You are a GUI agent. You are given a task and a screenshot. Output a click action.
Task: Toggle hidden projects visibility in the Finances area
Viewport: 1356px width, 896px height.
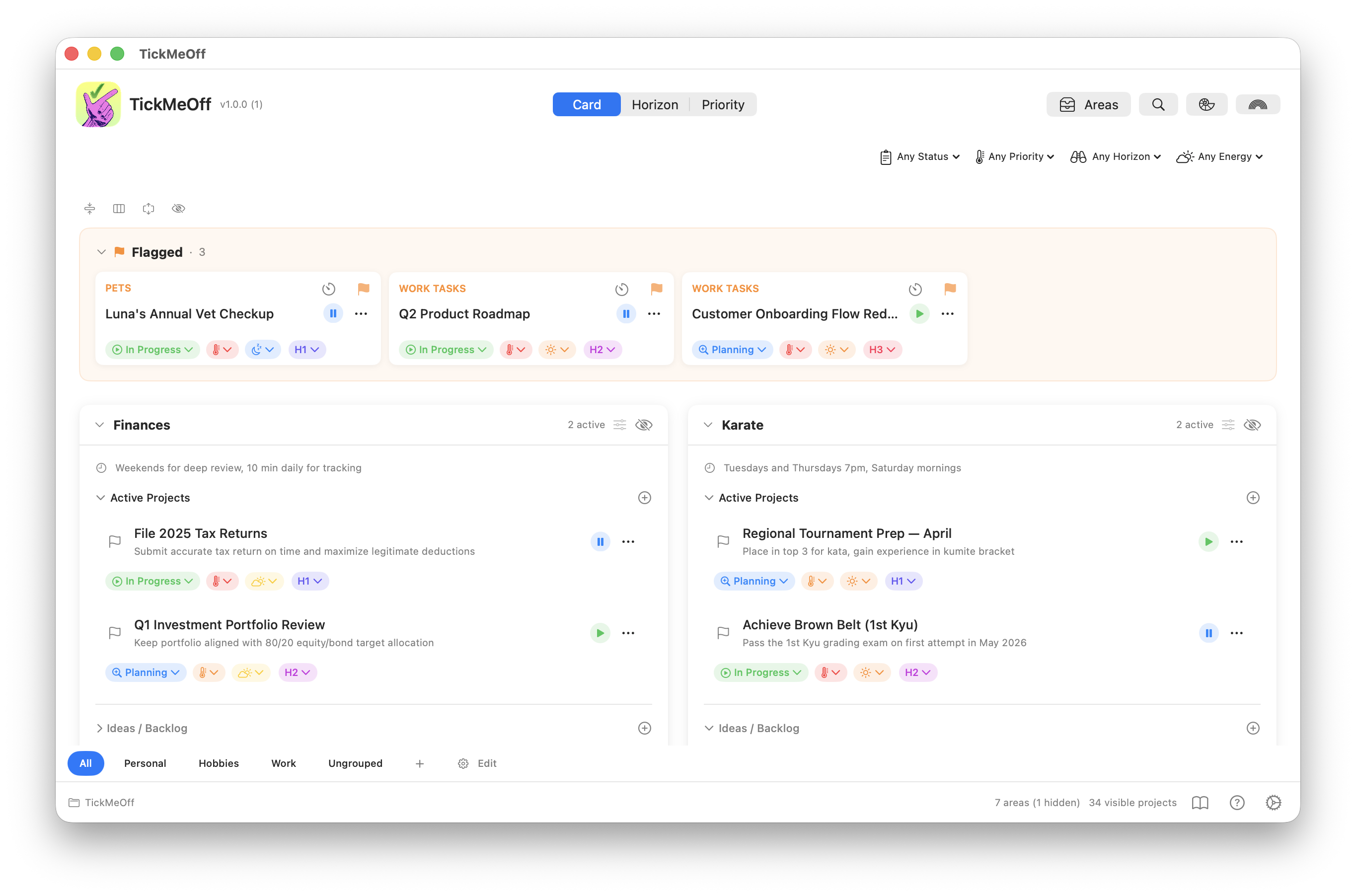[x=644, y=425]
